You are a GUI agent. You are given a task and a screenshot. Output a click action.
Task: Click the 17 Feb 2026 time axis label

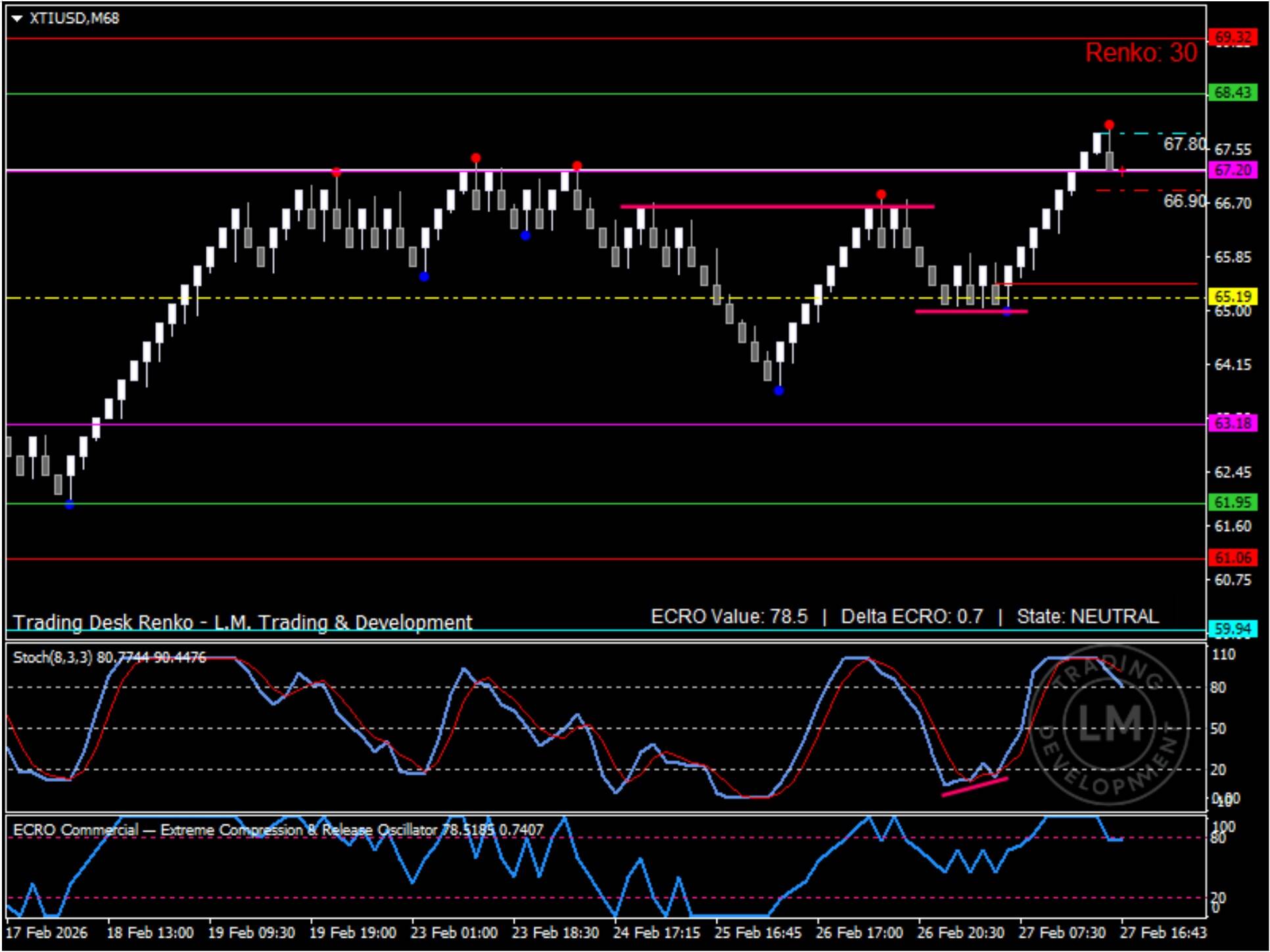(x=47, y=933)
